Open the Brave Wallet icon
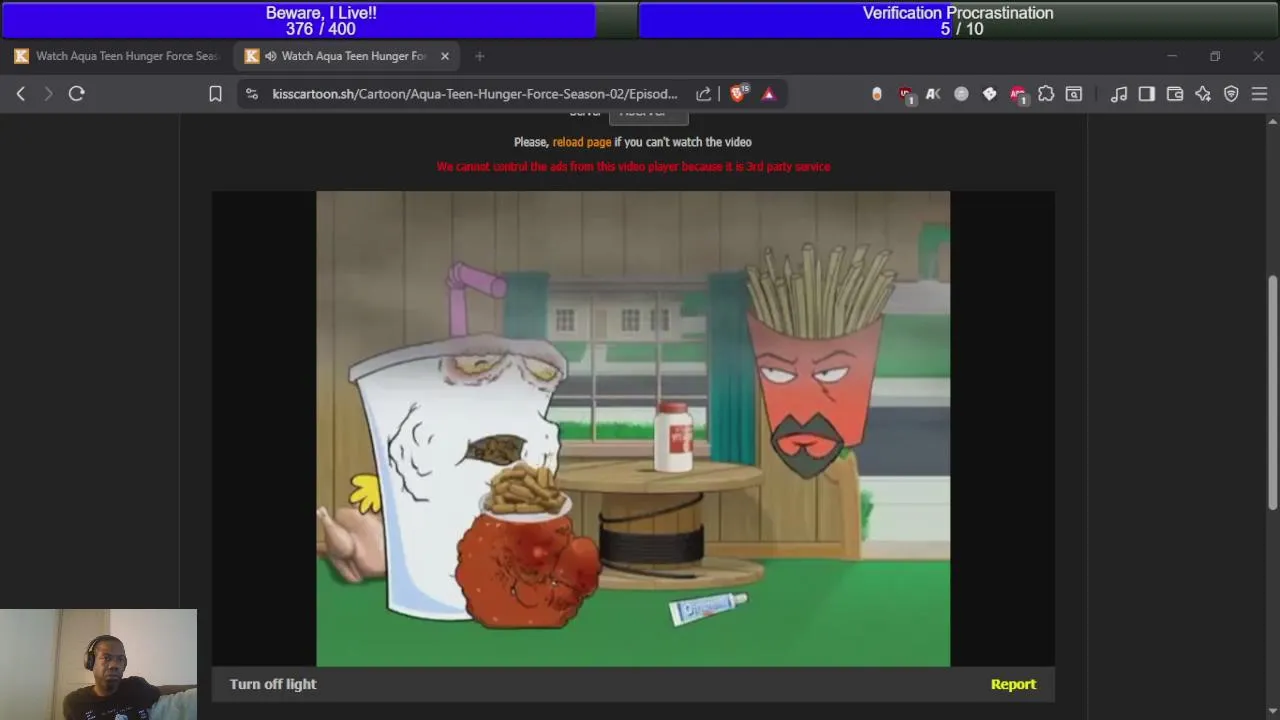This screenshot has height=720, width=1280. pyautogui.click(x=1175, y=94)
